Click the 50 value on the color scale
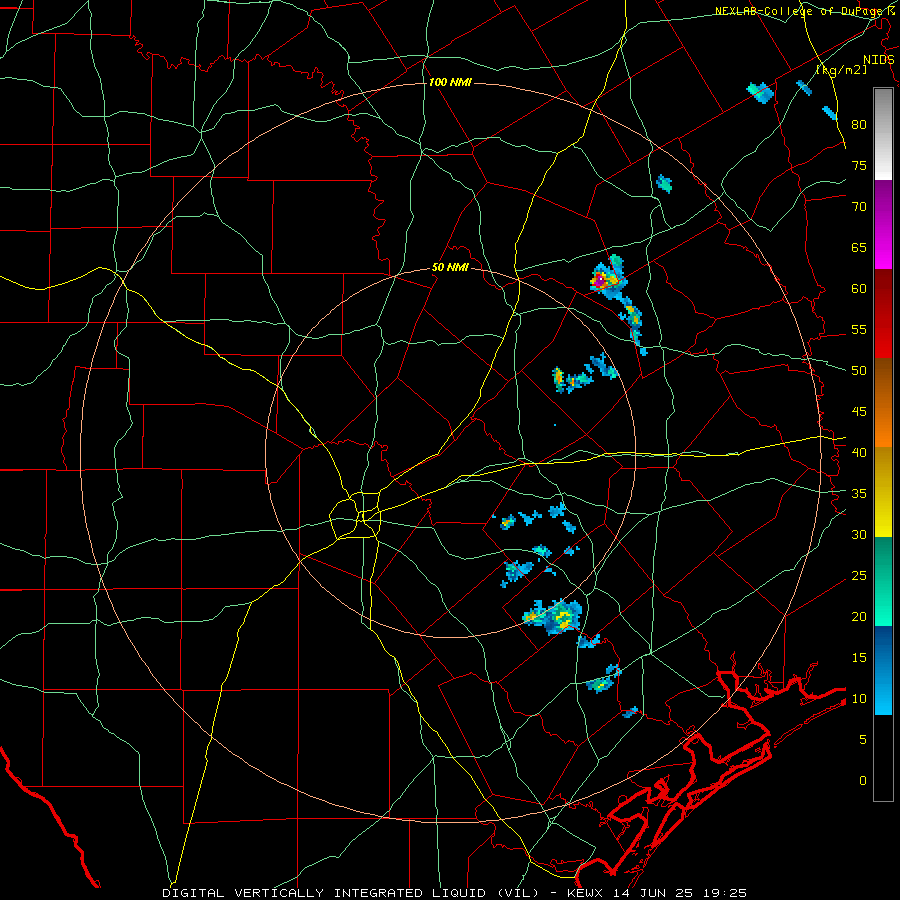Image resolution: width=900 pixels, height=900 pixels. [x=859, y=370]
